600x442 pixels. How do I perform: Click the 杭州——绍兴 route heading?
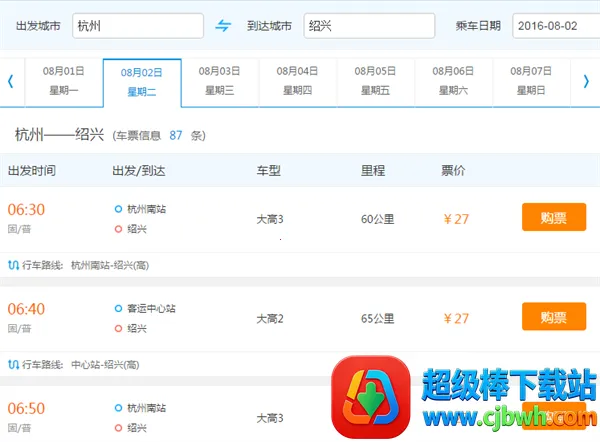[59, 134]
